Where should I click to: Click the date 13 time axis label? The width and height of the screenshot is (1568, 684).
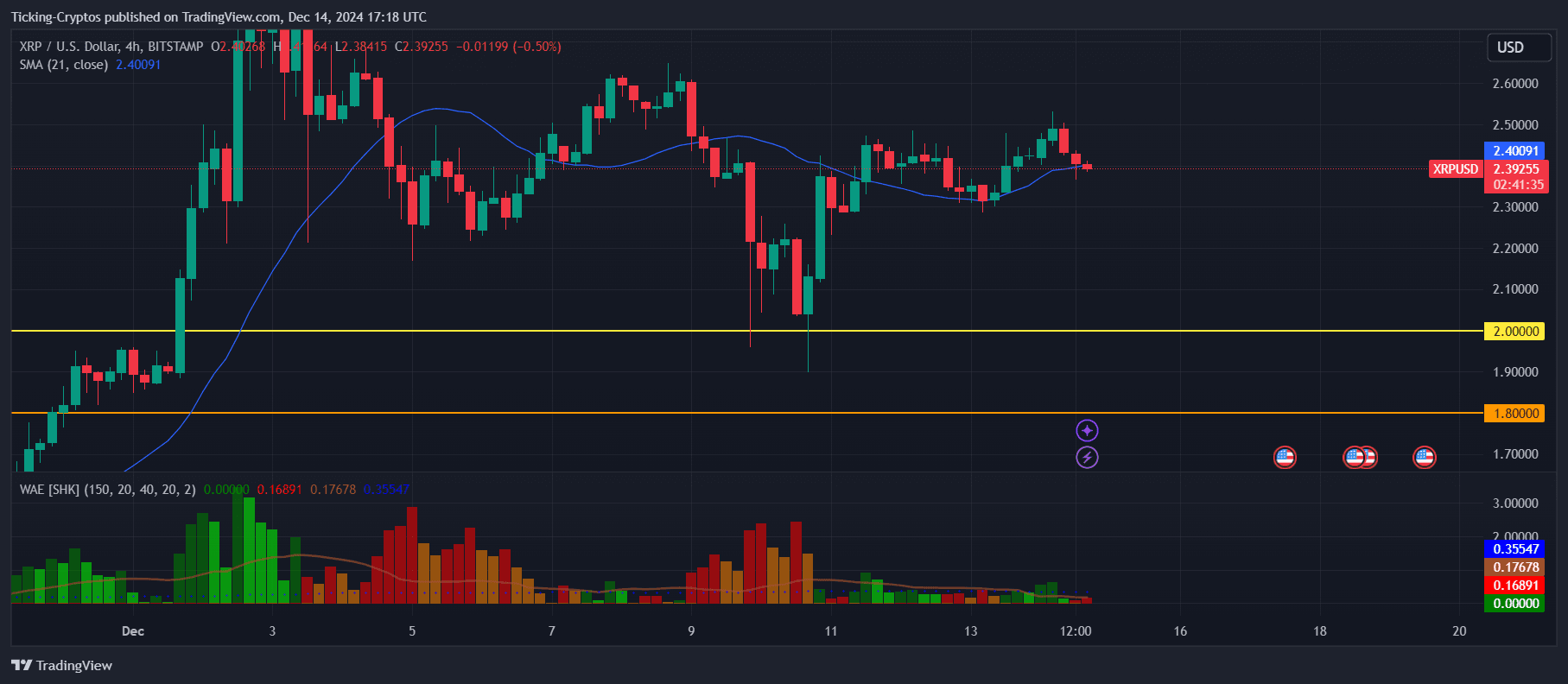click(x=971, y=631)
